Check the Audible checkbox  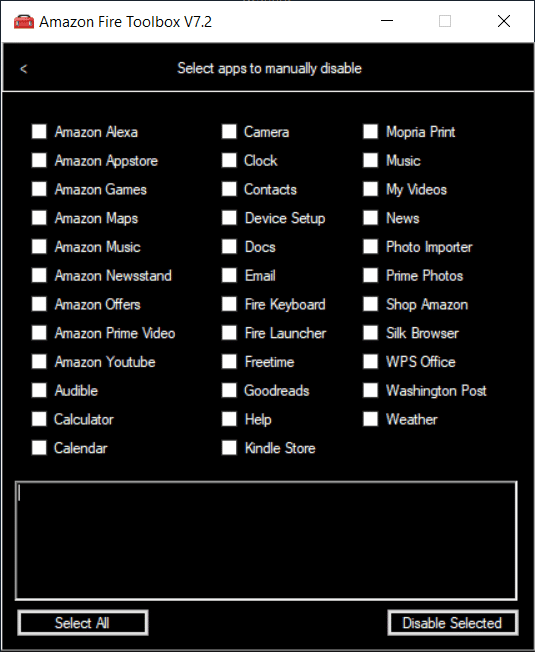point(39,390)
